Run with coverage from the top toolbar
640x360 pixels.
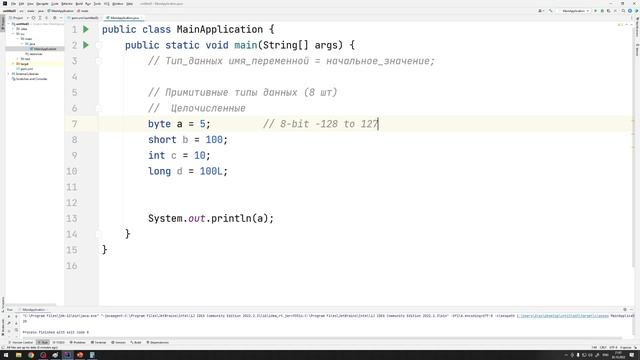609,11
